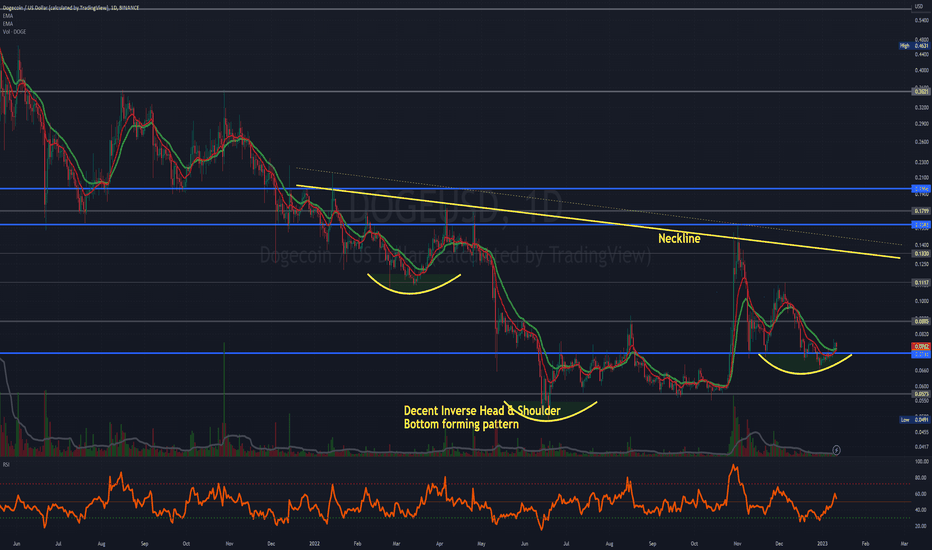Click the 0.0573 price label
The height and width of the screenshot is (550, 932).
point(921,394)
